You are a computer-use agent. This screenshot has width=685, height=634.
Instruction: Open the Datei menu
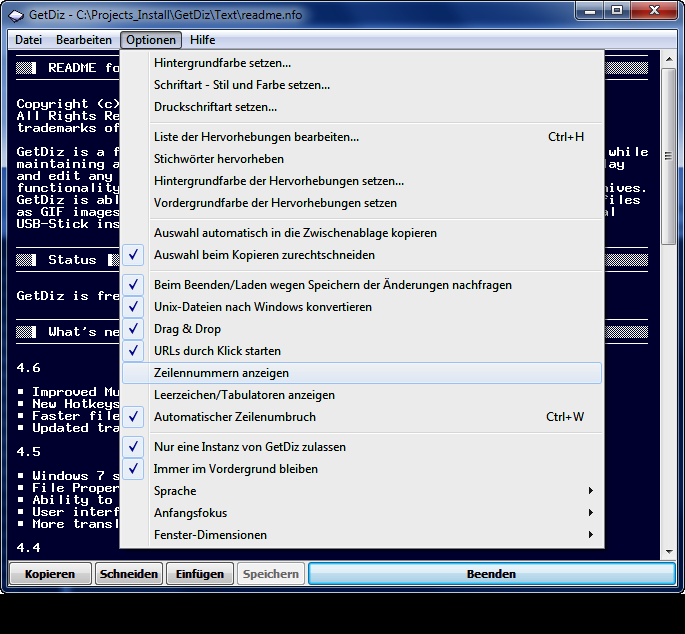click(28, 40)
